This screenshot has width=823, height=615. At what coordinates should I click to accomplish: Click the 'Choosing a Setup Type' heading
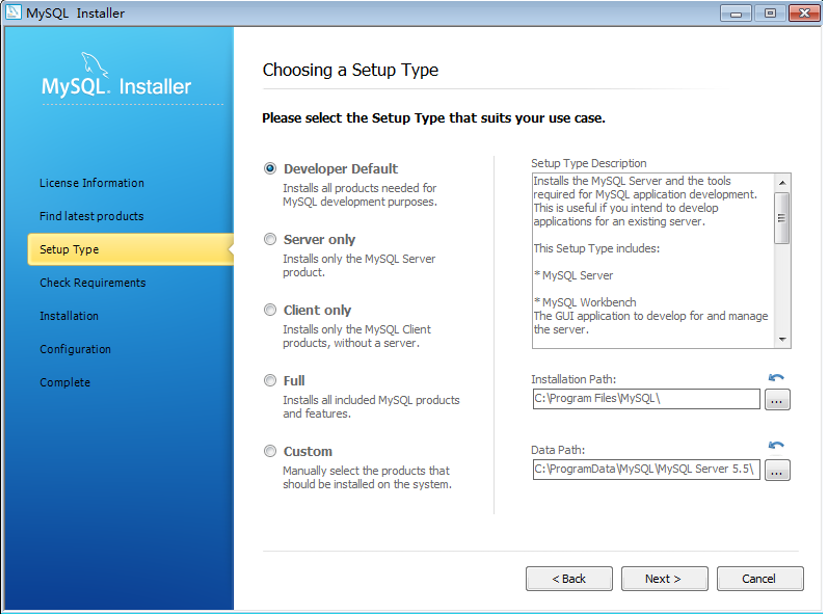(351, 70)
